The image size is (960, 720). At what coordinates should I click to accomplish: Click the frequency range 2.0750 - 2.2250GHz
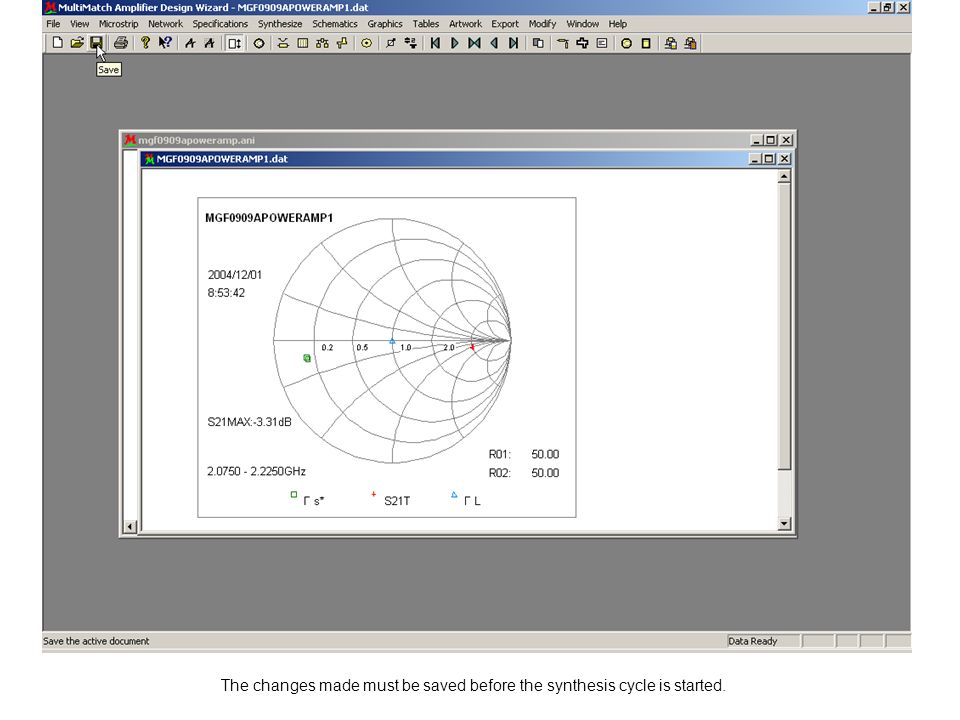[x=256, y=471]
